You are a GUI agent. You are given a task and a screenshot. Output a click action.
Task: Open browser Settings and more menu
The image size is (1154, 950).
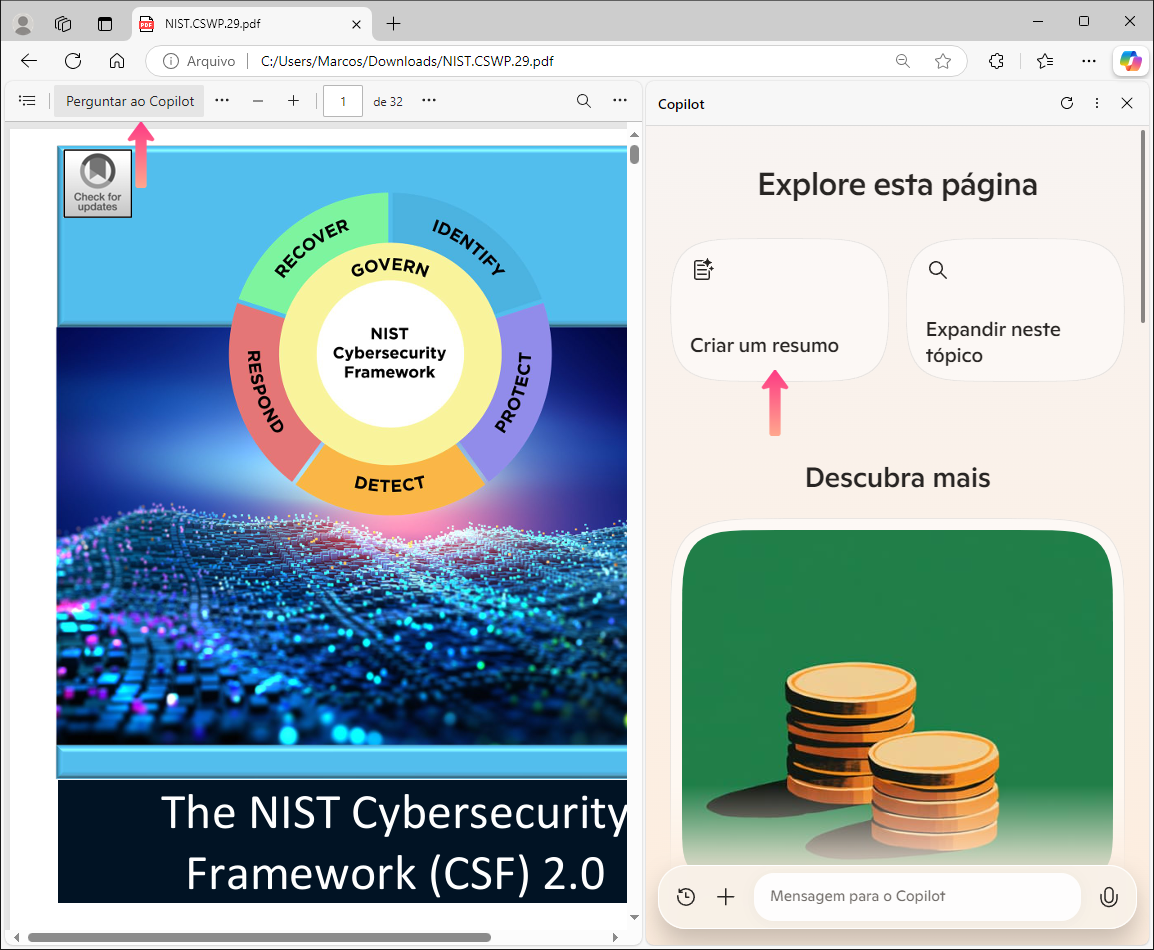tap(1089, 61)
